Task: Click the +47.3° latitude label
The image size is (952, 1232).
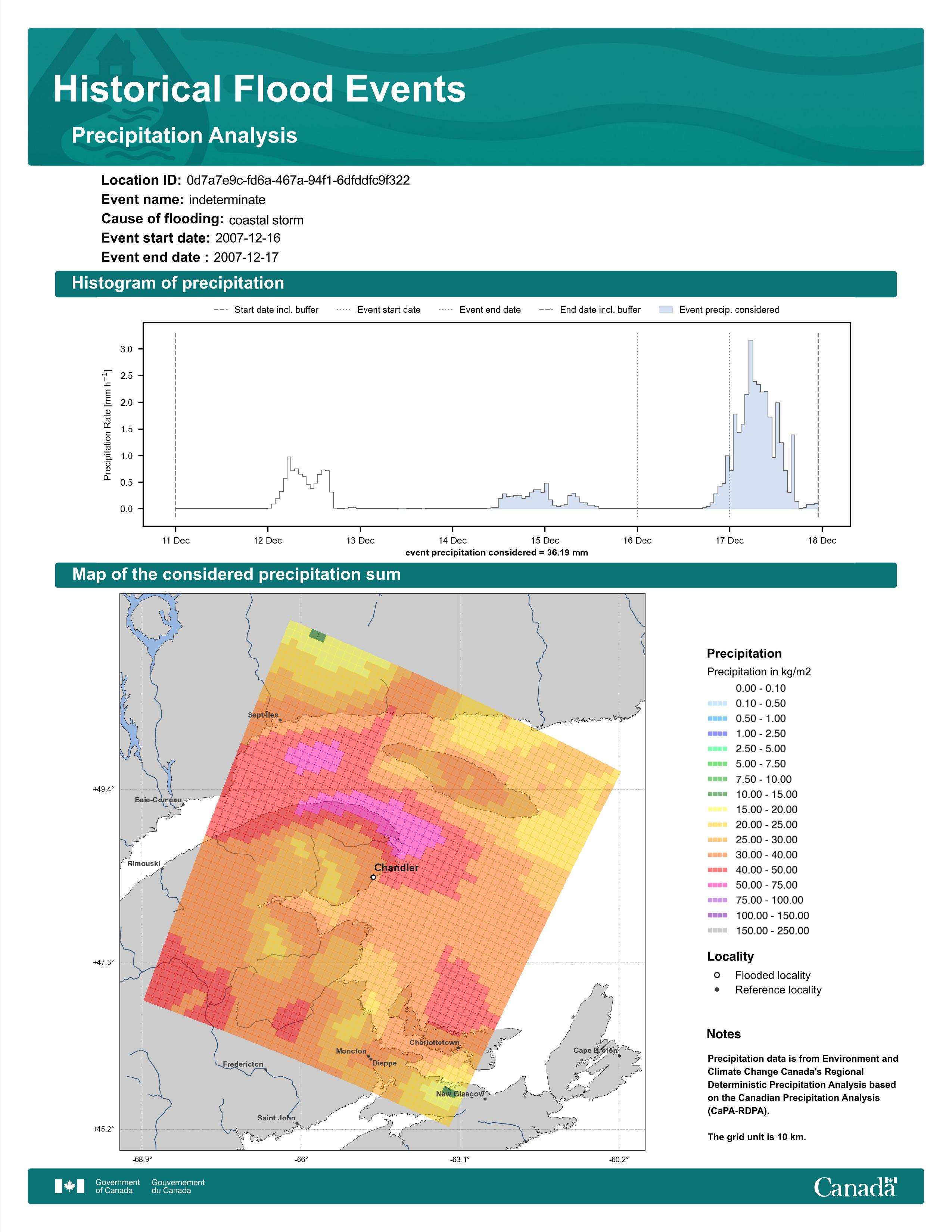Action: click(103, 963)
